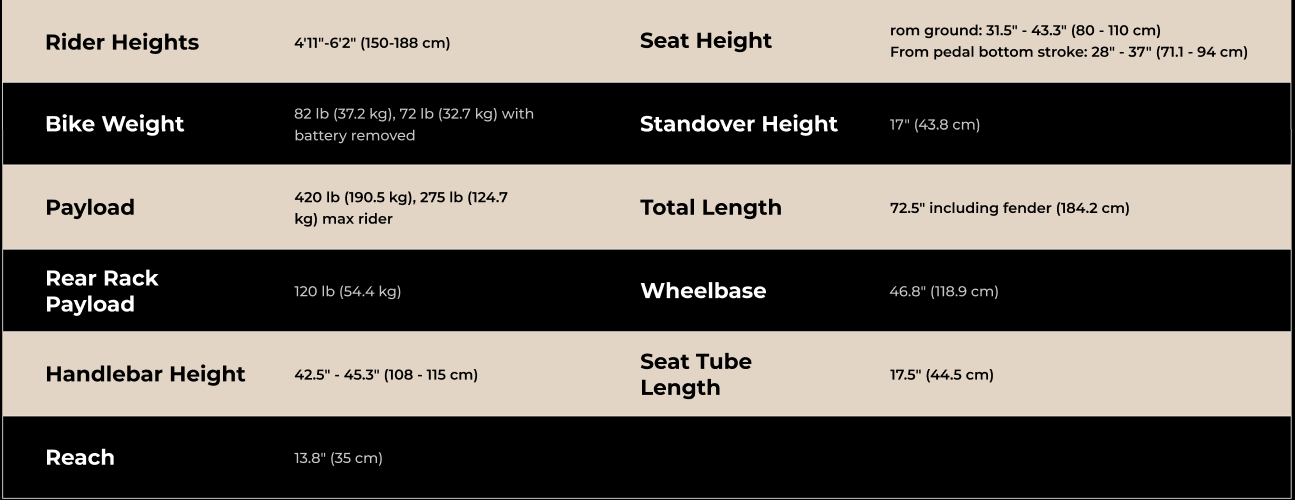The width and height of the screenshot is (1295, 500).
Task: Click the Rear Rack Payload label
Action: point(102,291)
